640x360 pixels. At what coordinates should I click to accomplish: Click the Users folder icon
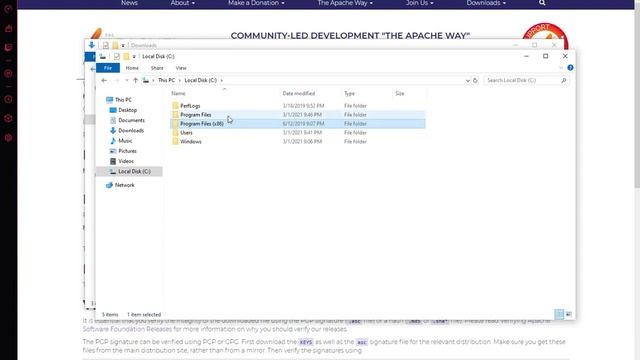point(176,133)
